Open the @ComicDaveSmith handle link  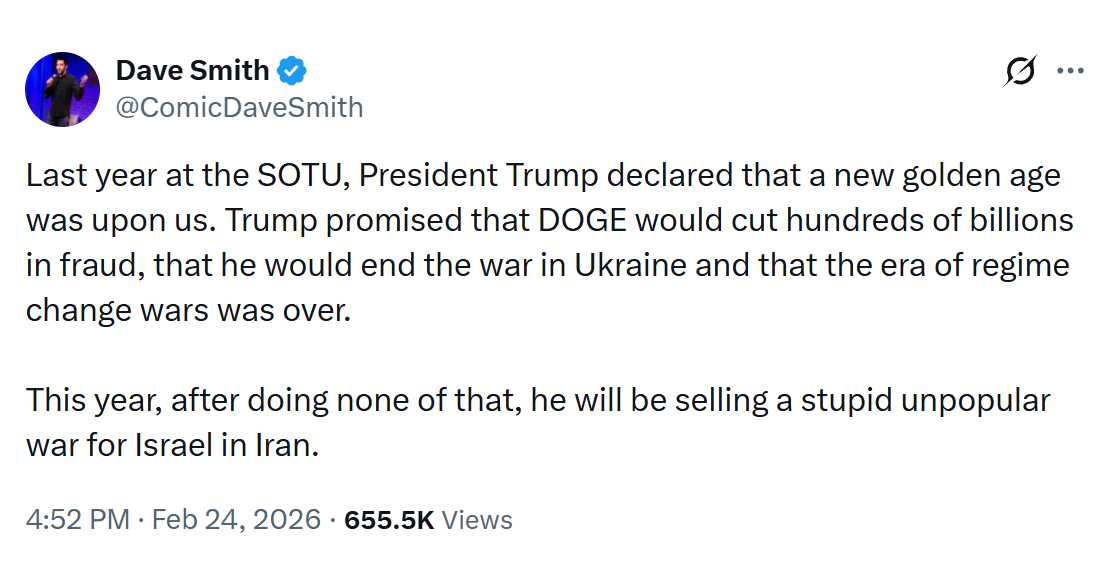coord(239,107)
